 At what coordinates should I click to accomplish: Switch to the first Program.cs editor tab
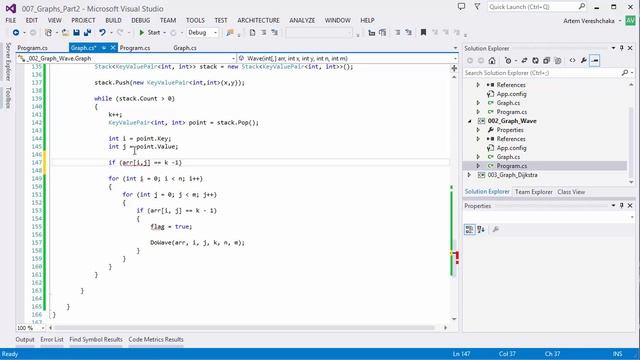pyautogui.click(x=32, y=48)
